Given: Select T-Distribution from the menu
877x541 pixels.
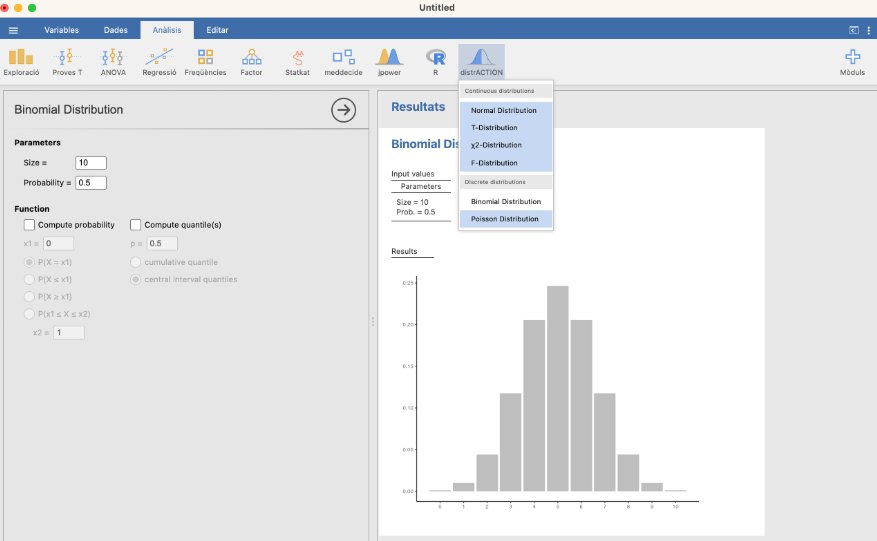Looking at the screenshot, I should tap(506, 128).
